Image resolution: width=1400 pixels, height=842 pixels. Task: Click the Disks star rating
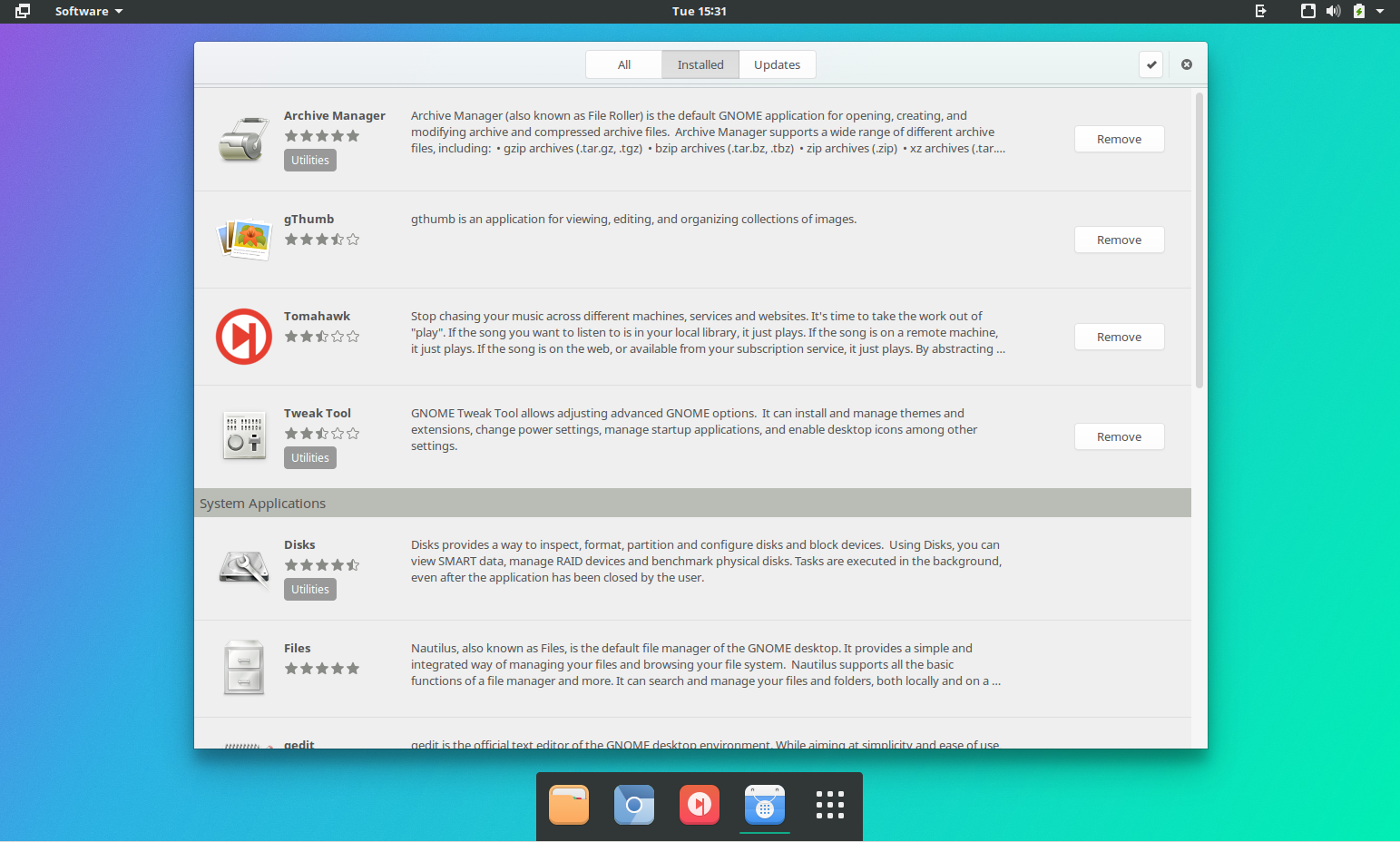coord(322,565)
